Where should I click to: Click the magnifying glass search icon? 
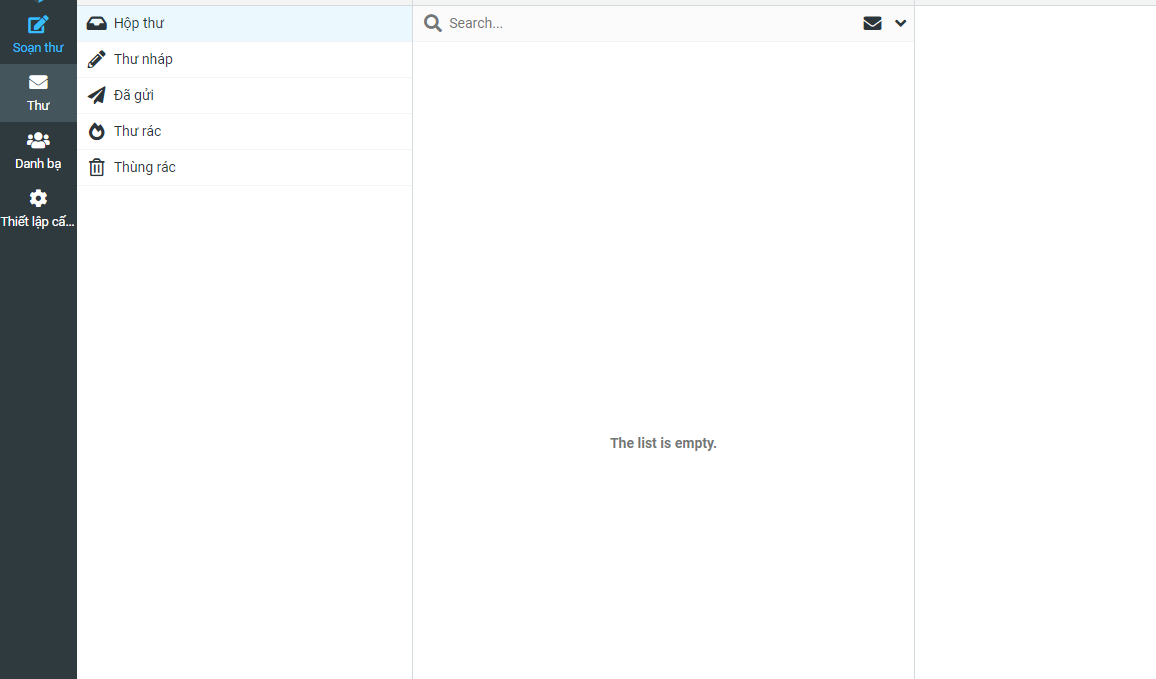tap(432, 23)
